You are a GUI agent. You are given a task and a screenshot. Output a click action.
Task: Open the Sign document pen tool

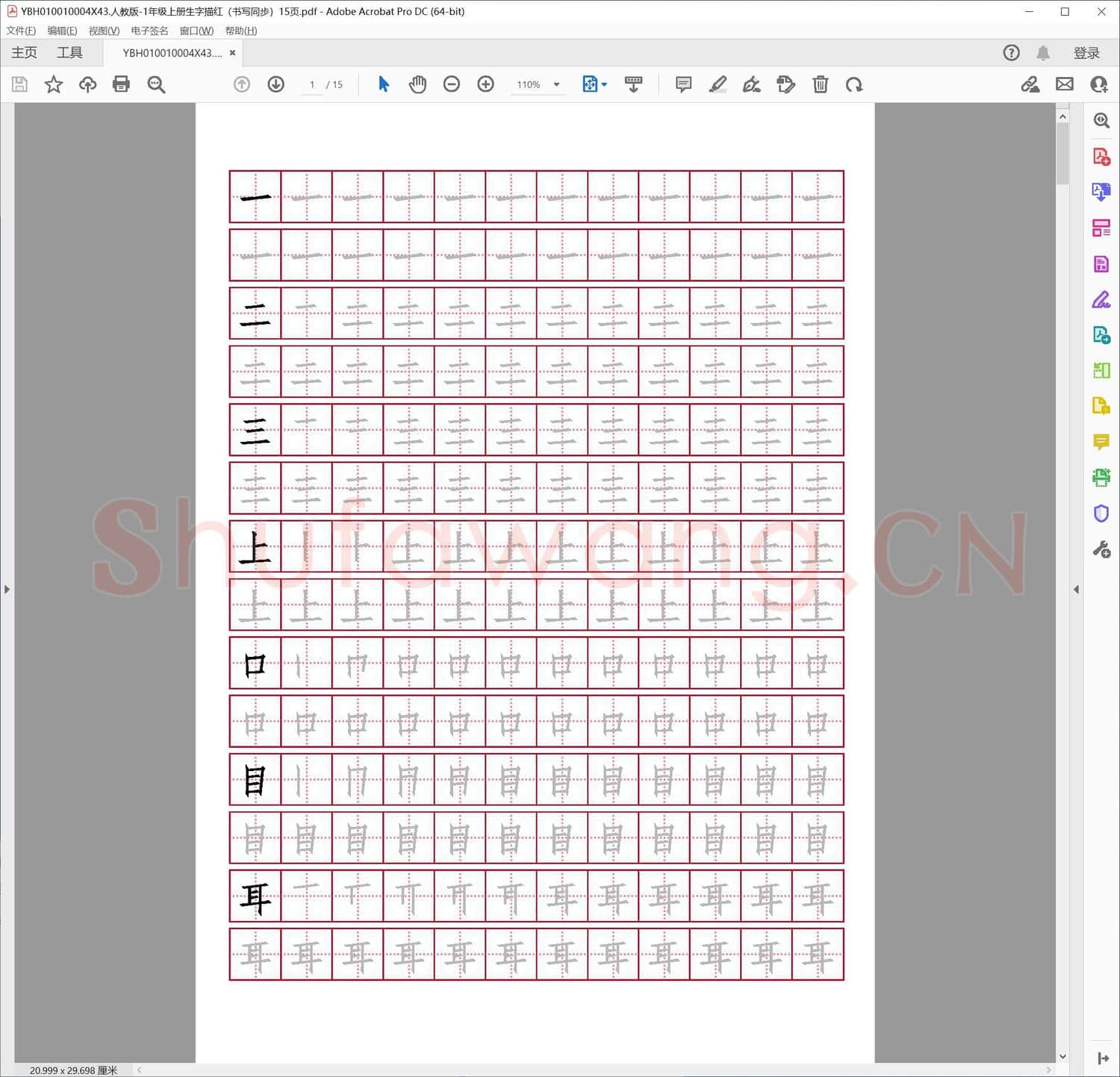point(752,84)
